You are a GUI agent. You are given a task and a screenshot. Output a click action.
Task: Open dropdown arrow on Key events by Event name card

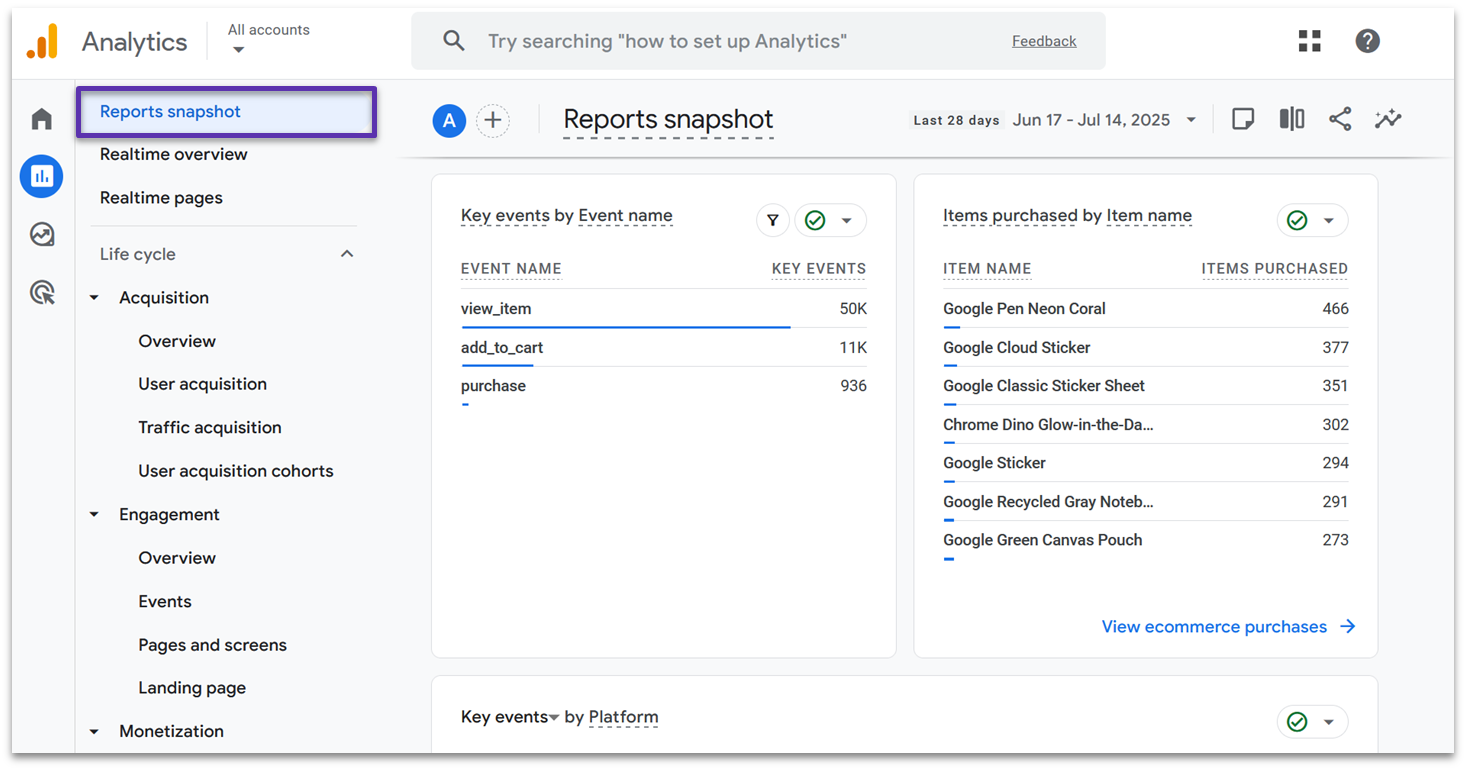click(846, 221)
